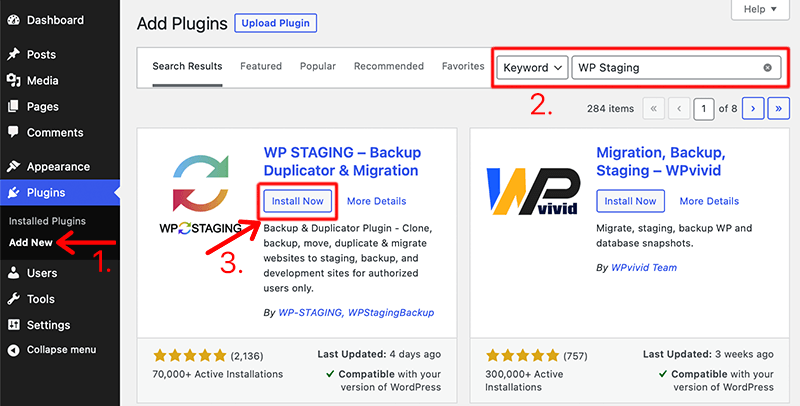This screenshot has width=800, height=406.
Task: Click the WP STAGING plugin logo
Action: 201,195
